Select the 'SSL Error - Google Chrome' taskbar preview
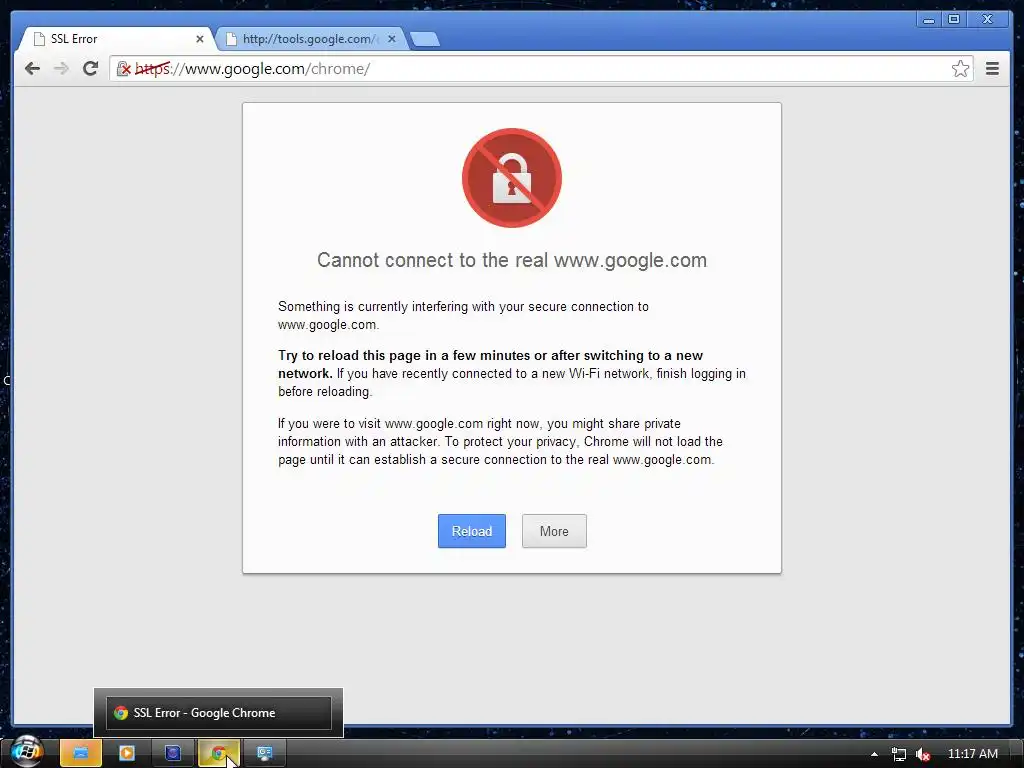1024x768 pixels. pos(219,712)
